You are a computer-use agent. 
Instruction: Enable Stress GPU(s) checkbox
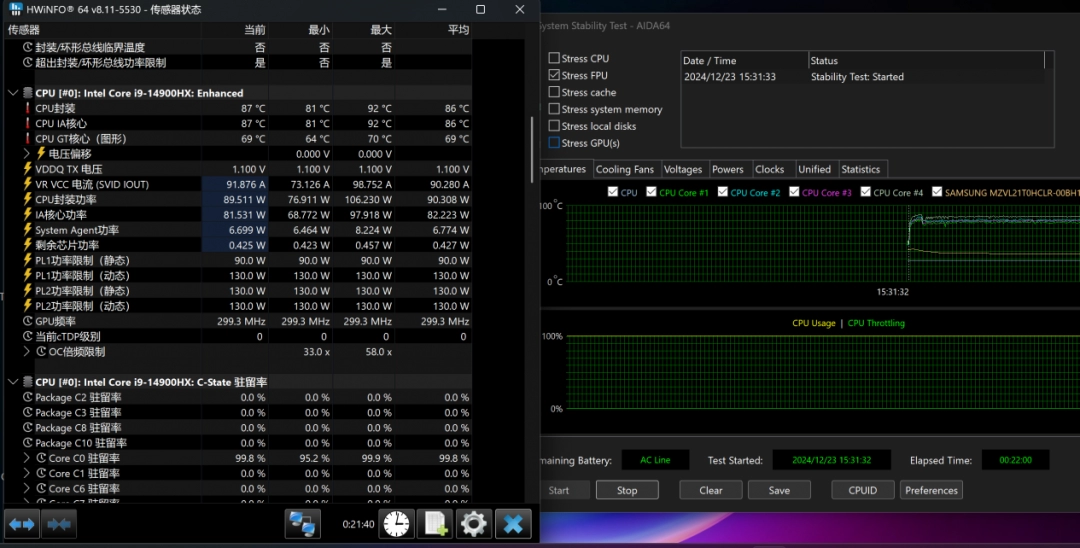pyautogui.click(x=554, y=143)
